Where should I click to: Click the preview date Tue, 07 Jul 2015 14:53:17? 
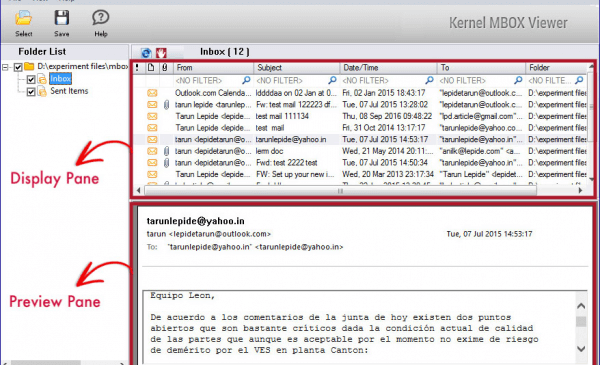coord(489,234)
